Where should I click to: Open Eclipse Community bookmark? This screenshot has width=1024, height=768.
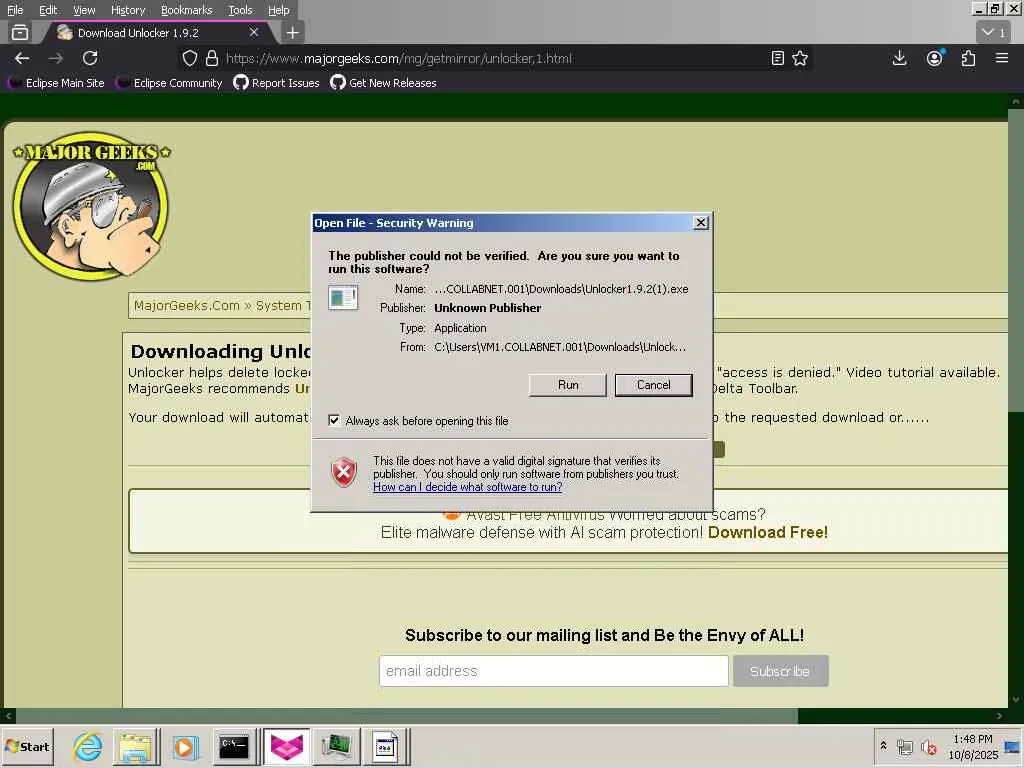point(168,83)
